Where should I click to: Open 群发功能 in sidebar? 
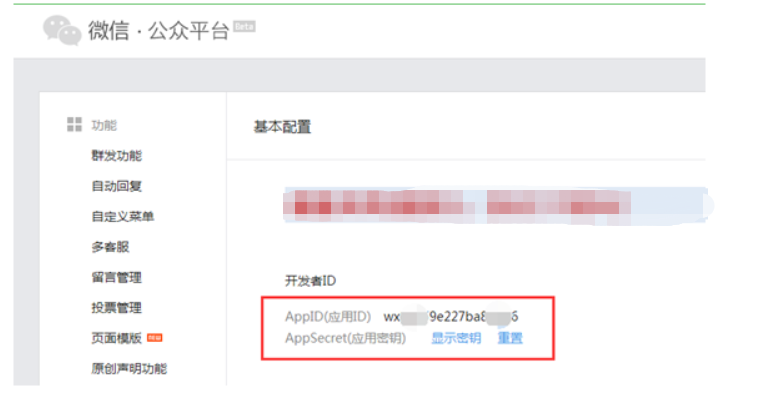[117, 155]
